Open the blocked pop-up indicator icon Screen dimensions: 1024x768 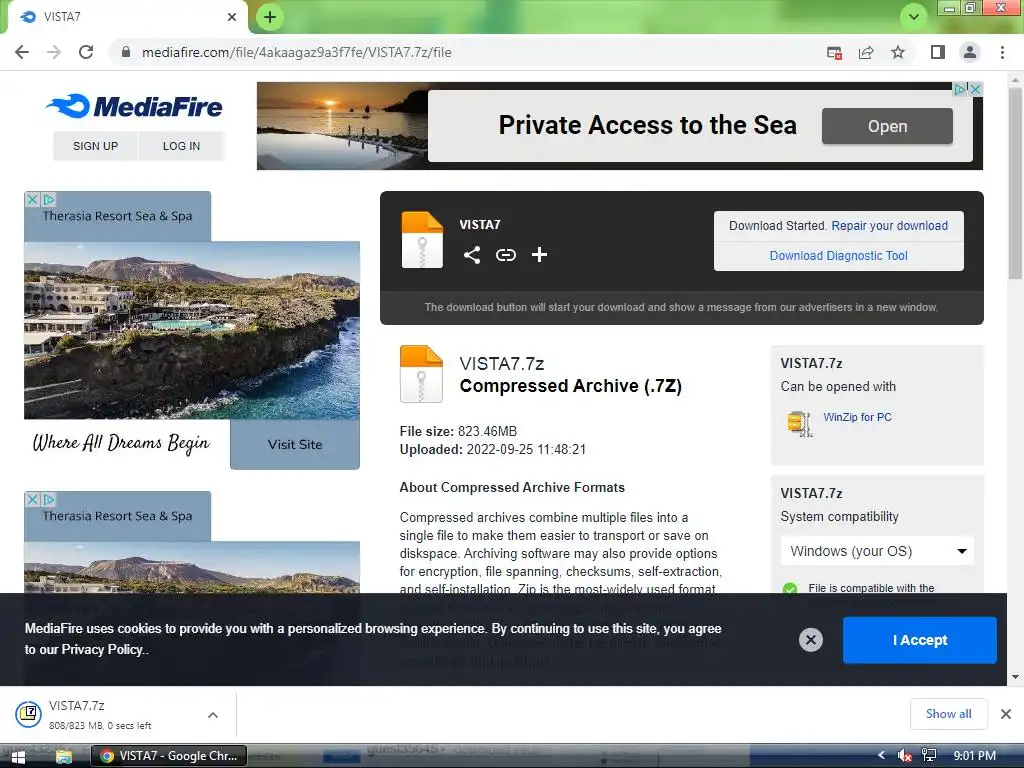[x=834, y=53]
